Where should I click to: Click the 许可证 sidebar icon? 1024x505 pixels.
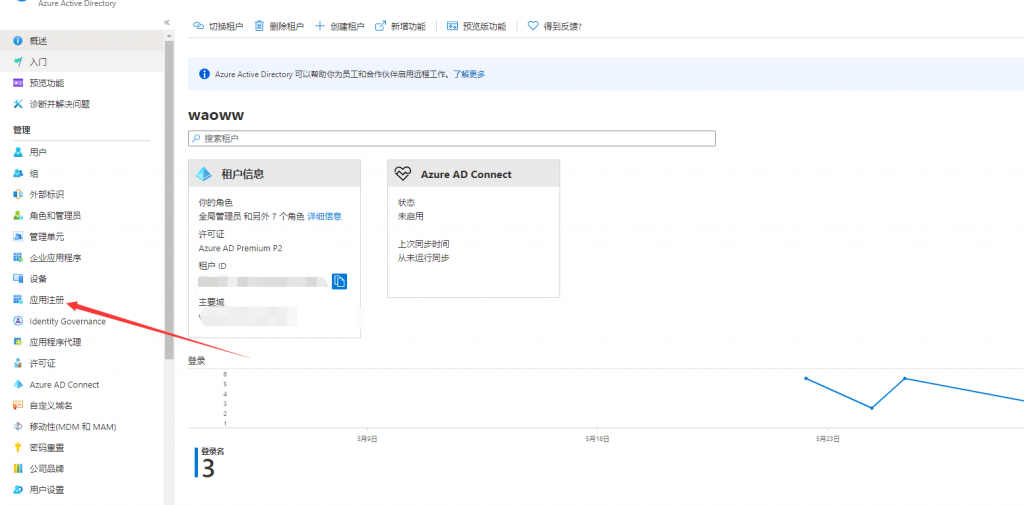pos(18,363)
